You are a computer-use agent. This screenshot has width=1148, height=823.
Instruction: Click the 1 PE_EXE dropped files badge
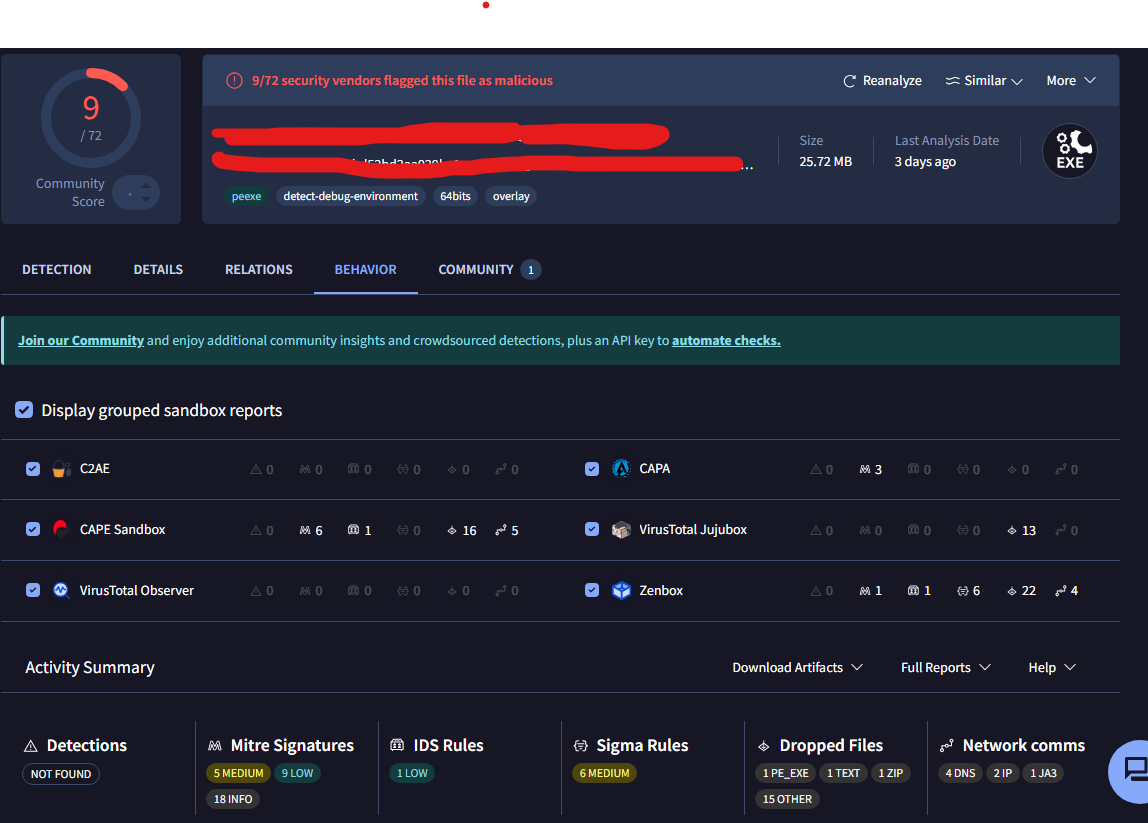[786, 773]
